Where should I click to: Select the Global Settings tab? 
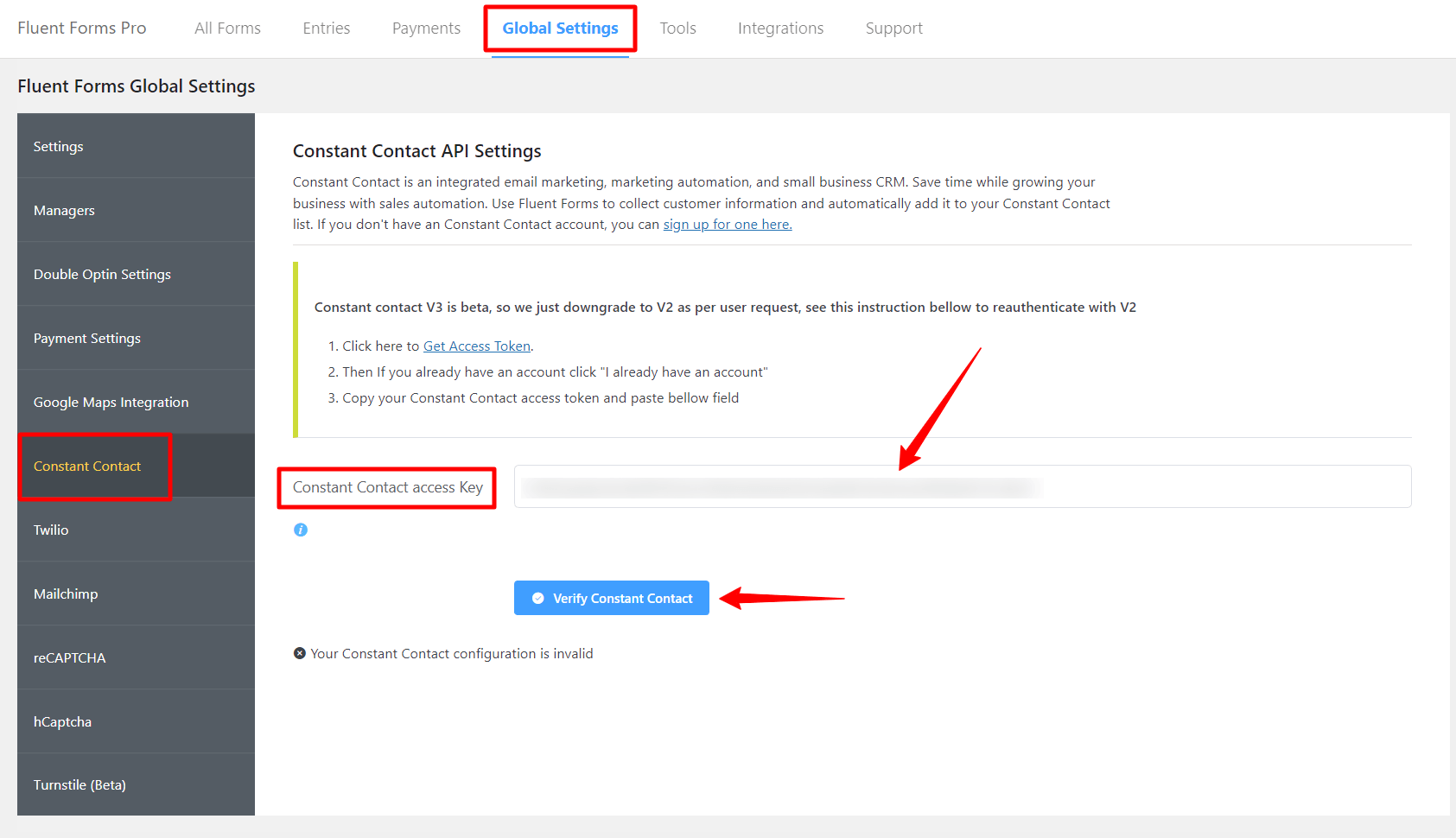[x=560, y=29]
